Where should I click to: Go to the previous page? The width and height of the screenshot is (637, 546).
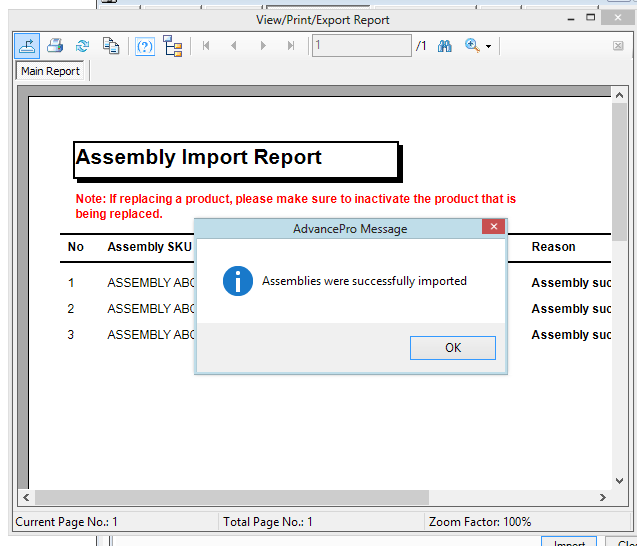[234, 46]
